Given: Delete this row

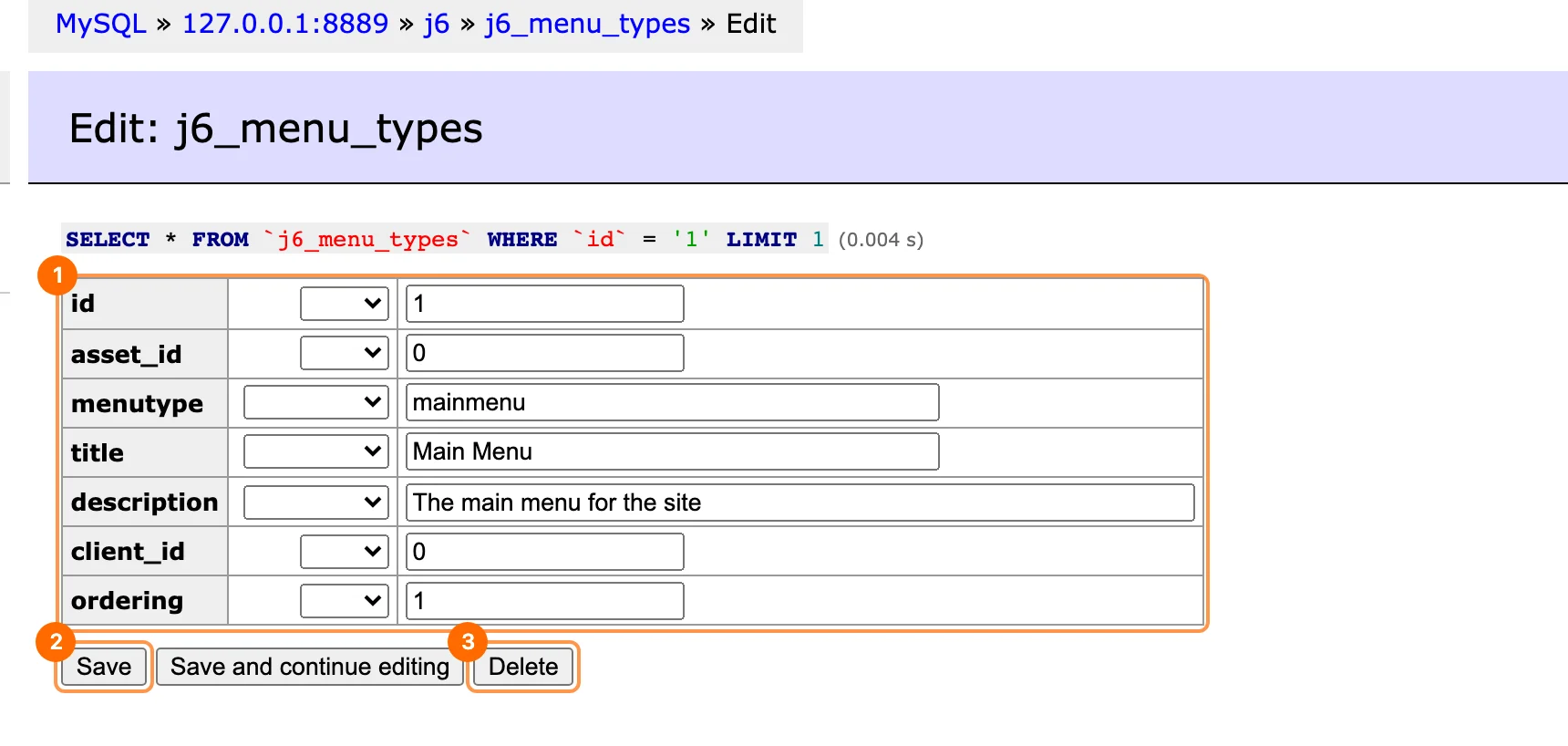Looking at the screenshot, I should click(x=523, y=667).
